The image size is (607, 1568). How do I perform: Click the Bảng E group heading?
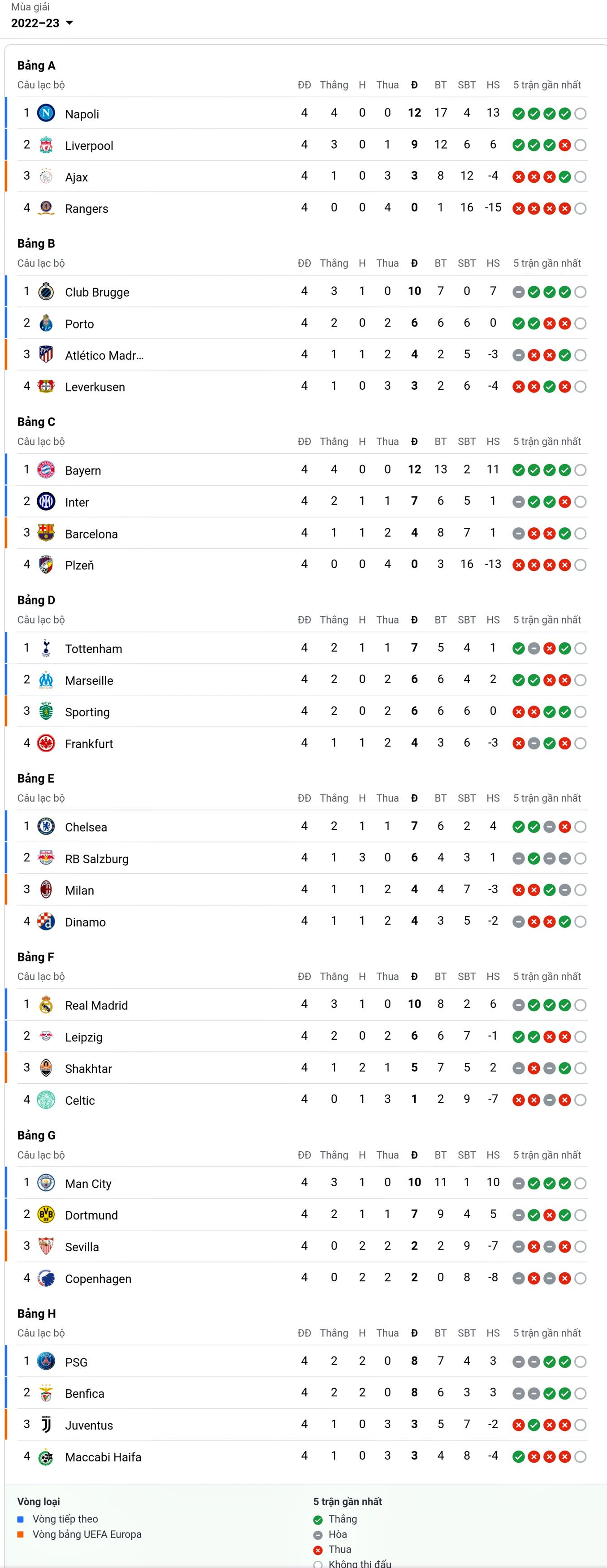tap(36, 778)
